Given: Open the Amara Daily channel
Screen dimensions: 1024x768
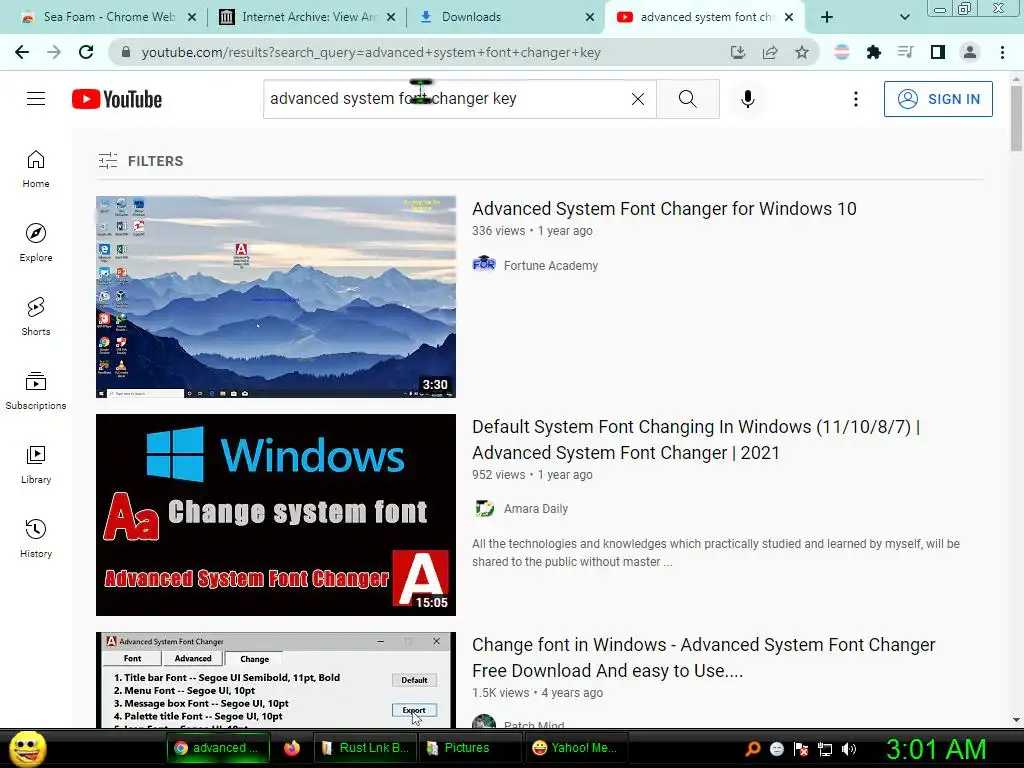Looking at the screenshot, I should click(536, 509).
